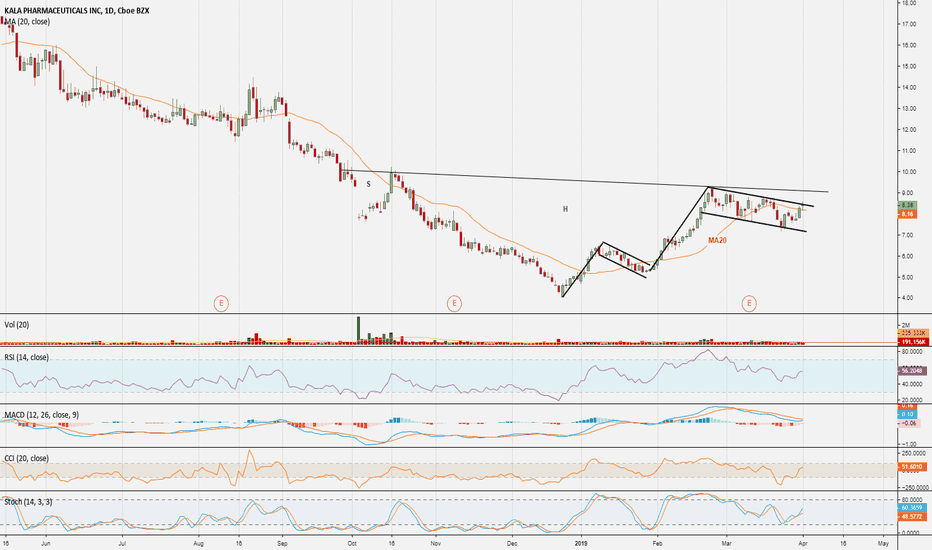This screenshot has width=932, height=550.
Task: Click the green 8.28 last price label
Action: [907, 205]
